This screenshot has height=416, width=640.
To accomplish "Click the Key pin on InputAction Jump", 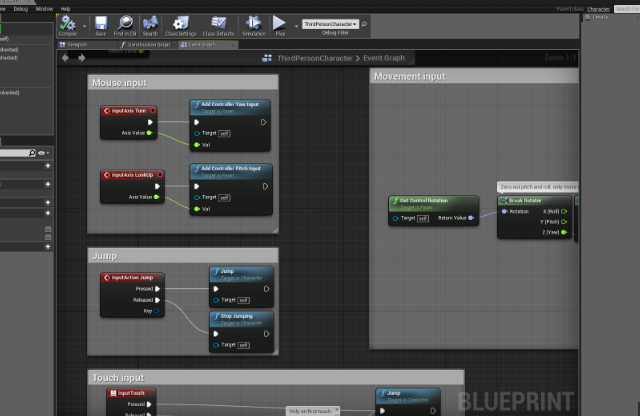I will click(x=156, y=311).
